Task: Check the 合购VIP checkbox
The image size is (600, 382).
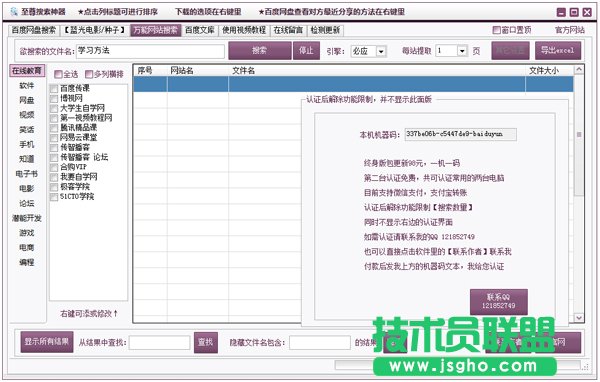Action: pyautogui.click(x=54, y=167)
